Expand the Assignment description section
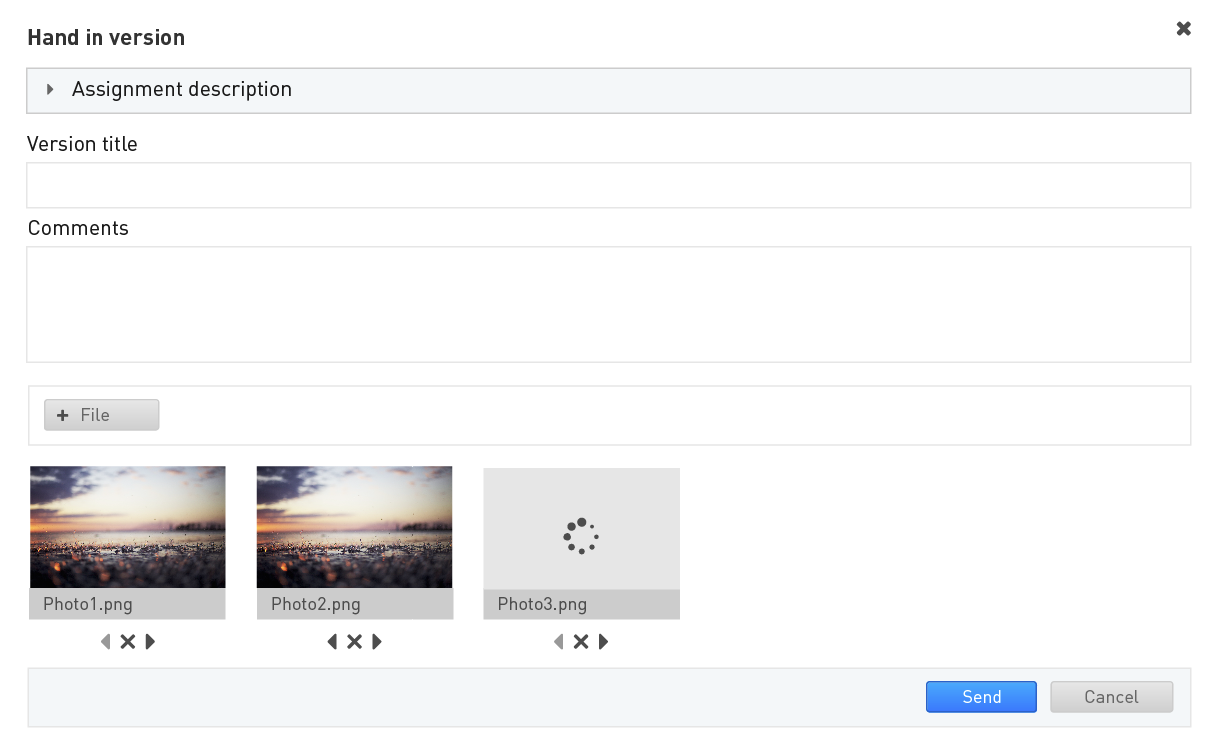Viewport: 1222px width, 749px height. point(608,90)
